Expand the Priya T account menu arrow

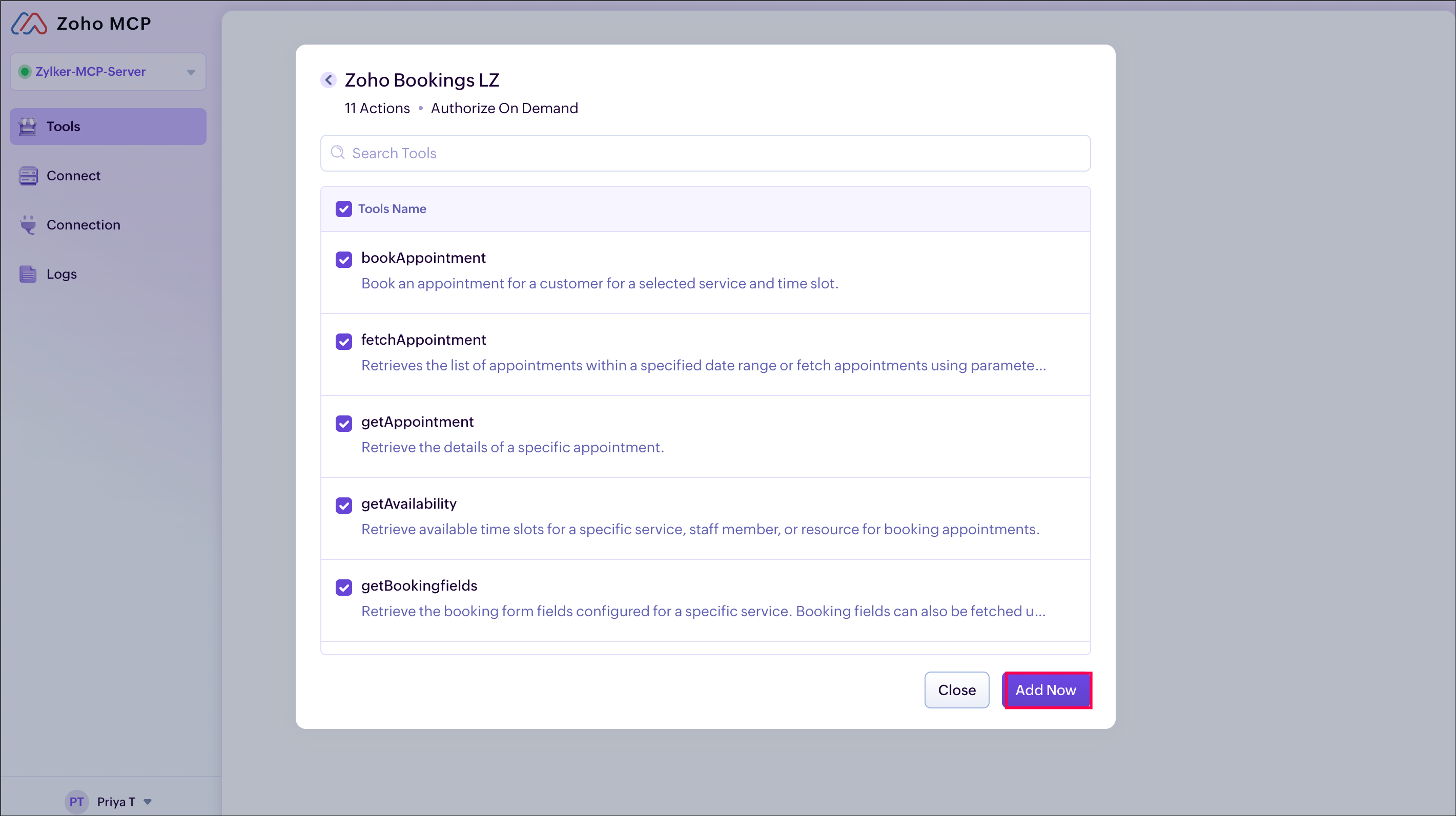[148, 801]
